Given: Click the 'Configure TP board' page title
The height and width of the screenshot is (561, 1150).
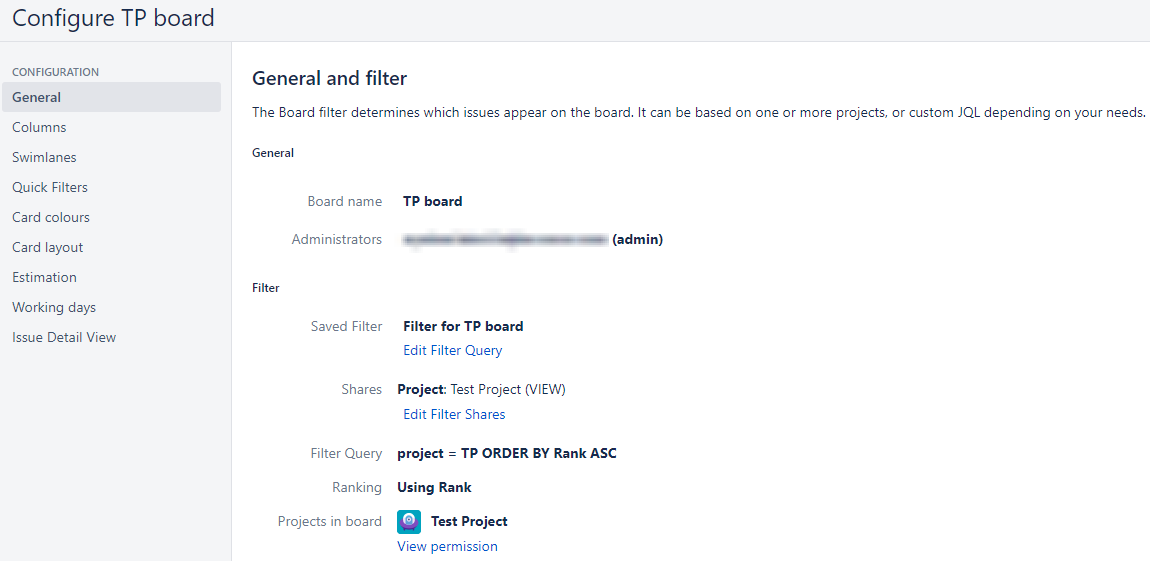Looking at the screenshot, I should click(113, 18).
